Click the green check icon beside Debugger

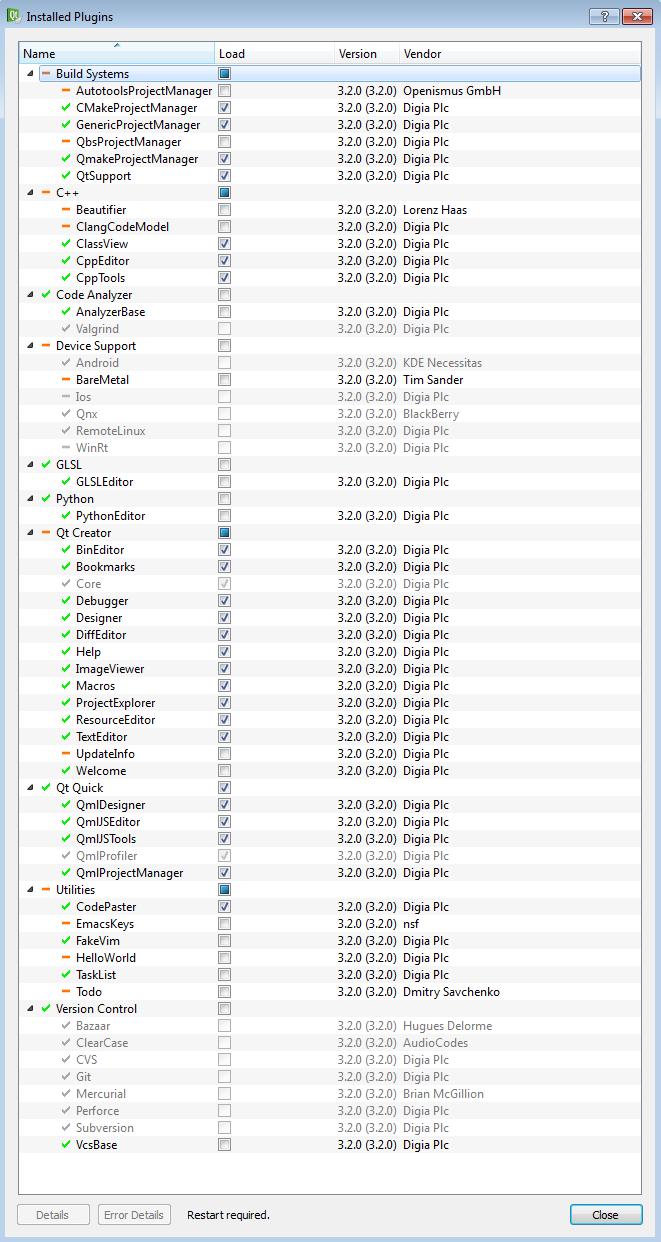point(66,601)
